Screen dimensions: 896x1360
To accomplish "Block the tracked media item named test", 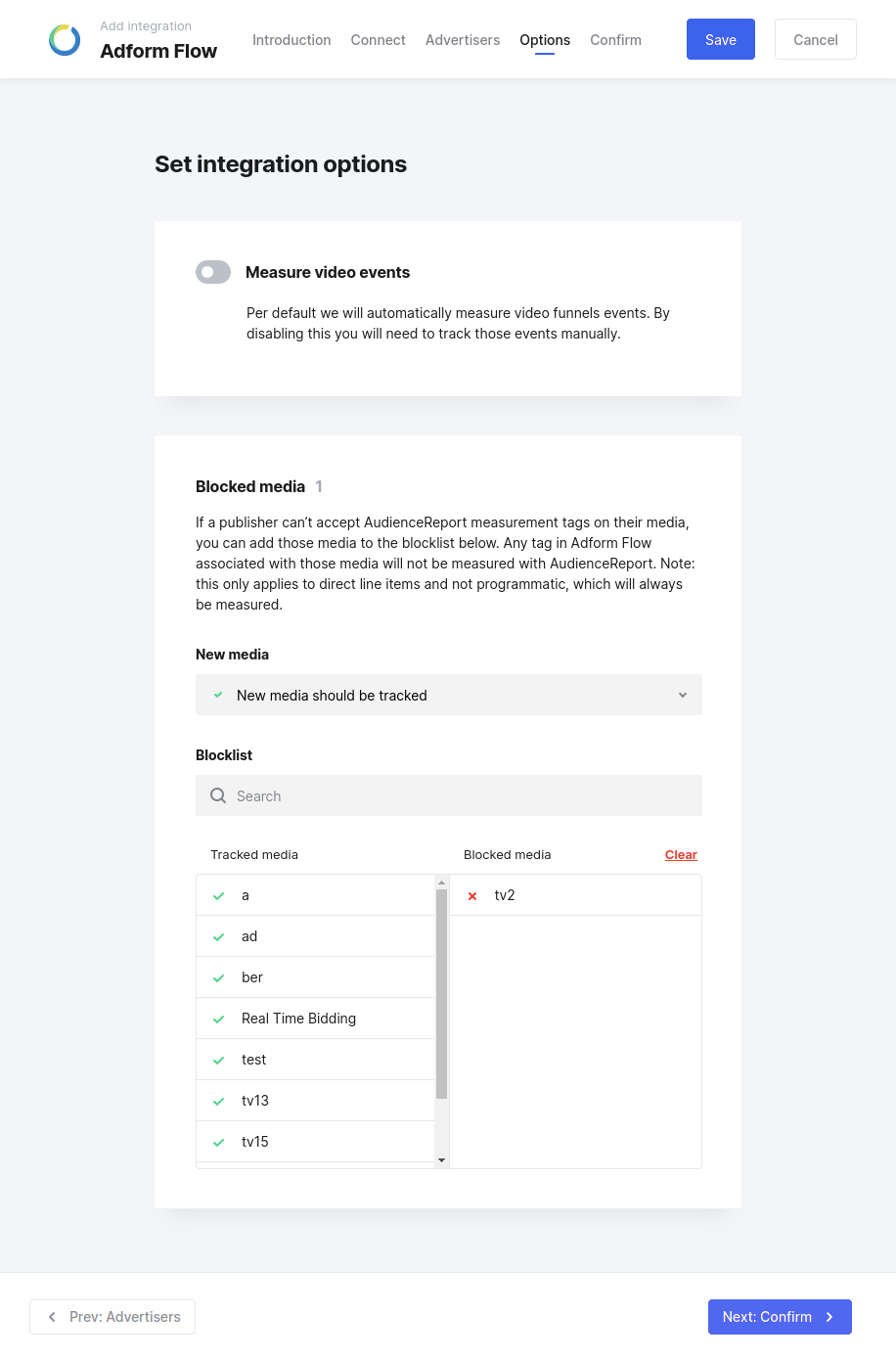I will click(315, 1060).
